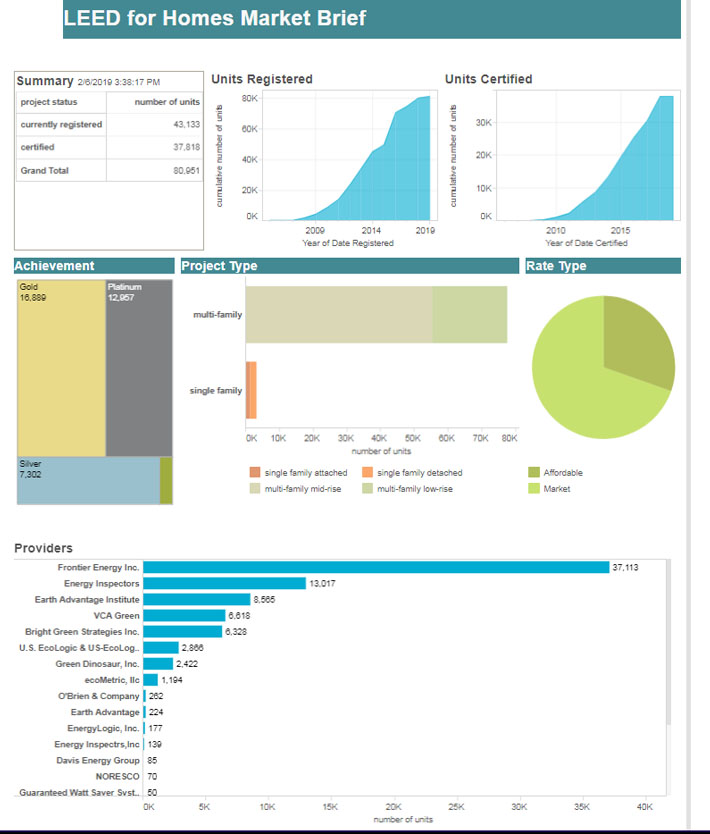Select the multi-family mid-rise bar segment

pos(339,314)
